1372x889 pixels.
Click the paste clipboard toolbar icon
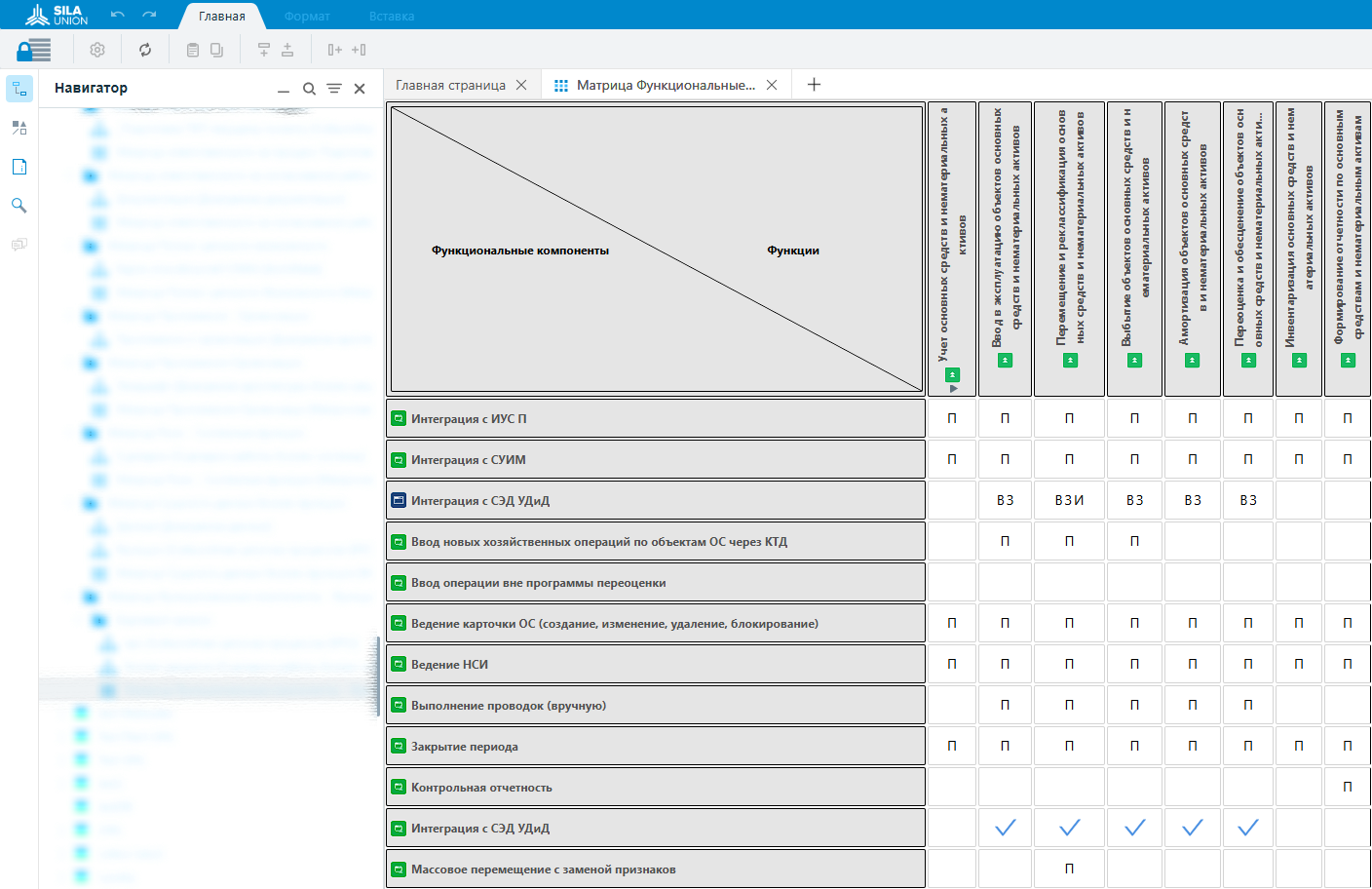point(193,50)
